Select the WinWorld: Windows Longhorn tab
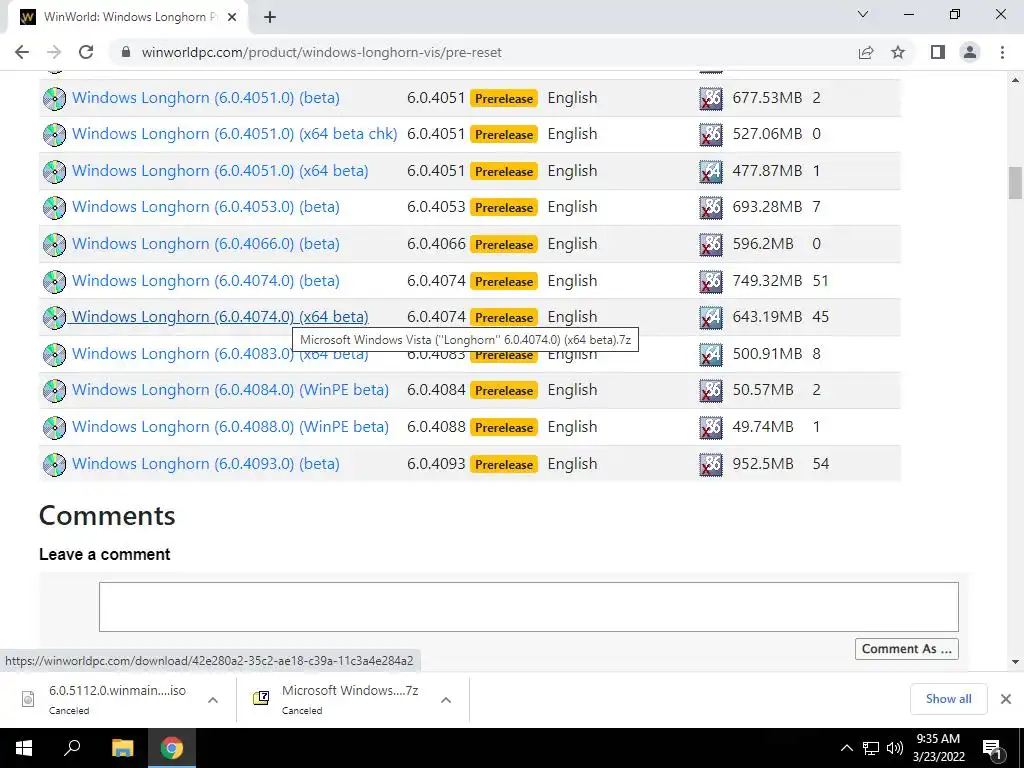The width and height of the screenshot is (1024, 768). [x=127, y=18]
